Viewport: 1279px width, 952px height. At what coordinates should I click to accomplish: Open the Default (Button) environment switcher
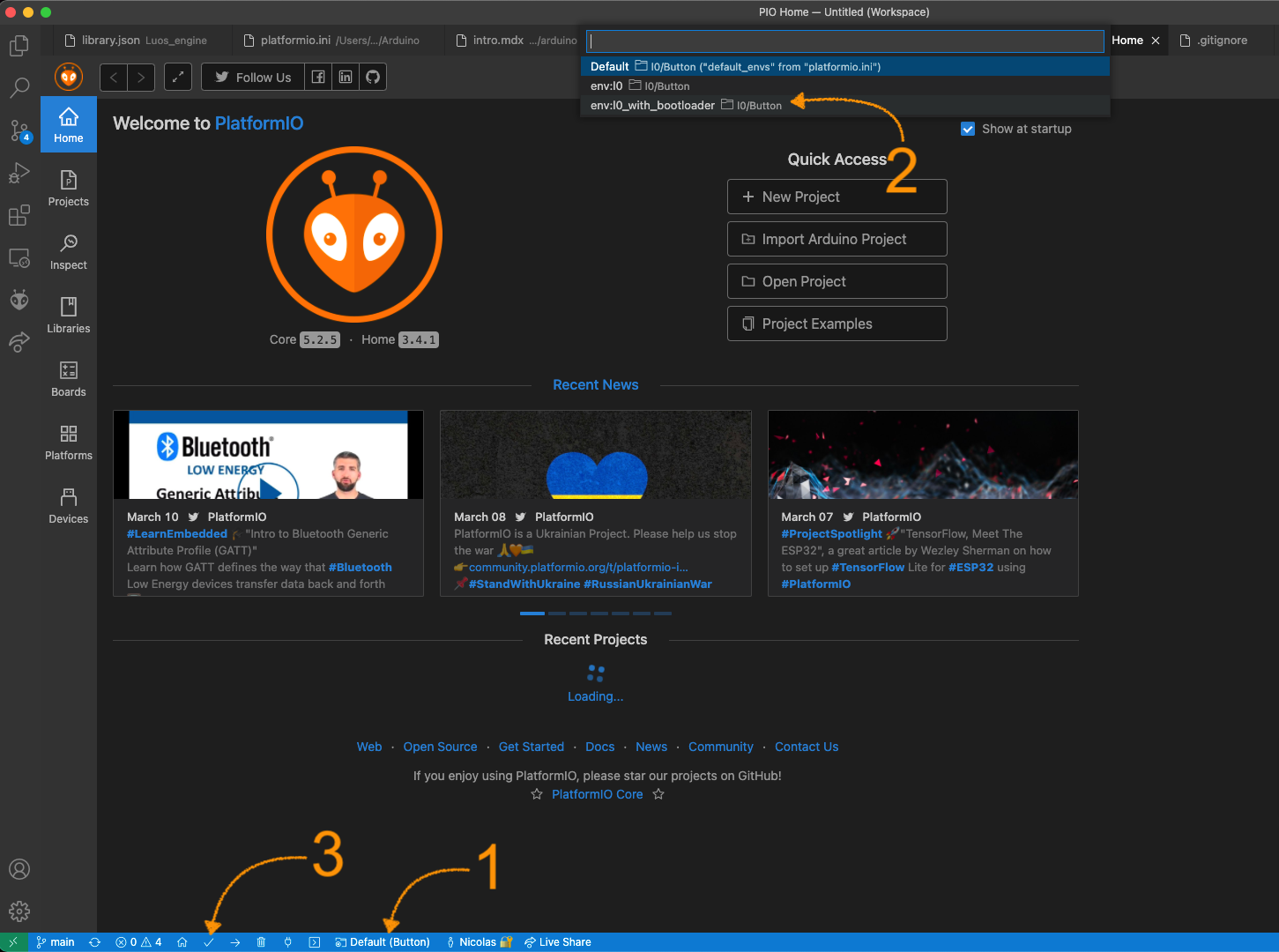pyautogui.click(x=383, y=942)
